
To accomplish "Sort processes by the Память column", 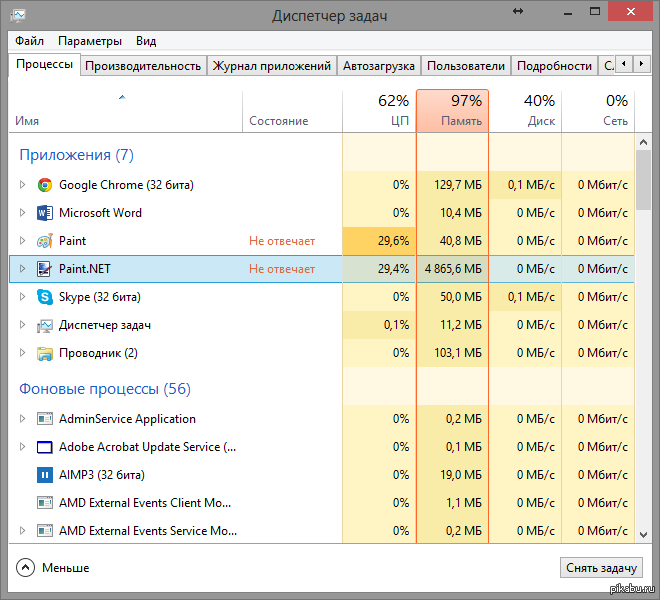I will click(452, 110).
